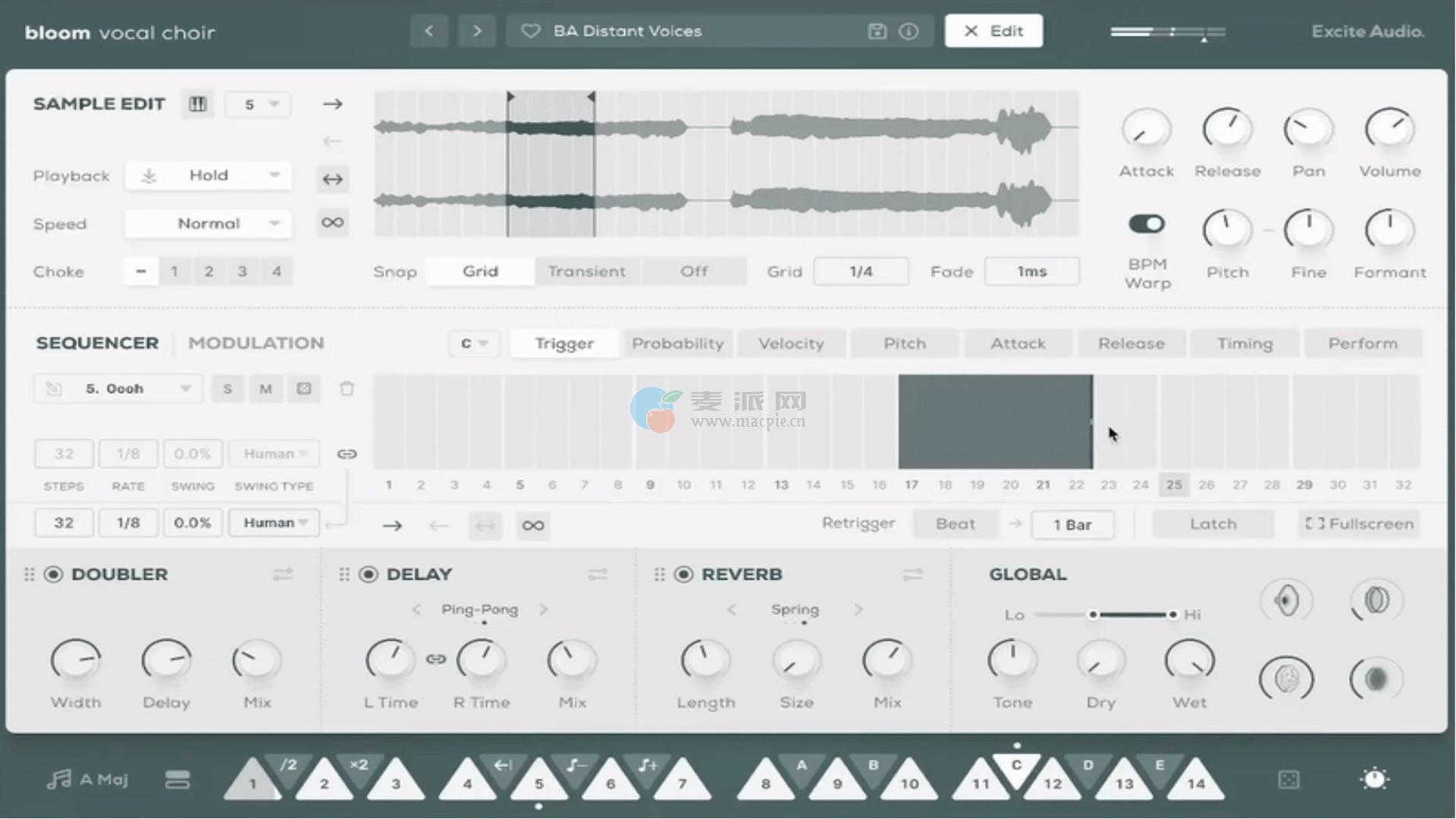Enable sequencer infinity loop mode
This screenshot has width=1456, height=819.
click(533, 525)
